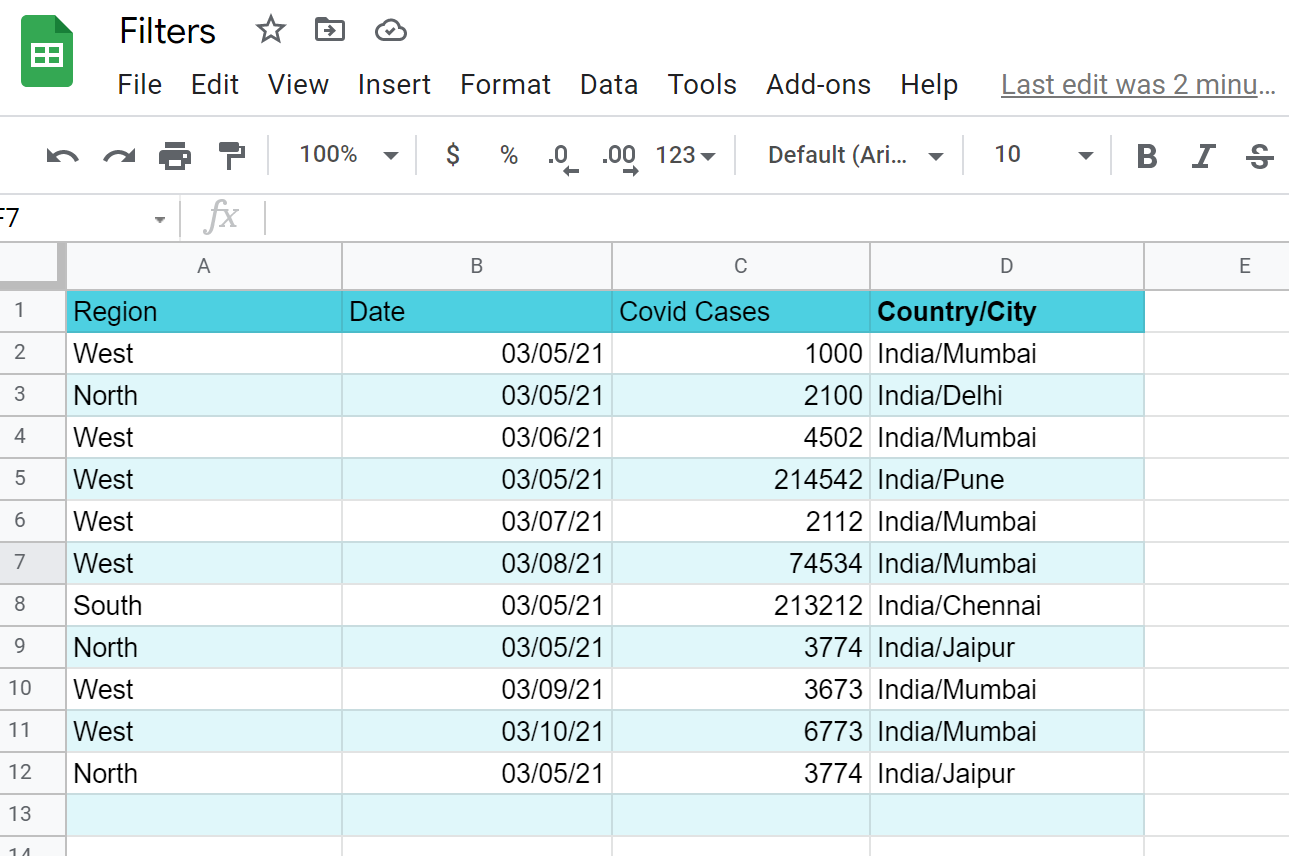Open the Format menu
This screenshot has height=856, width=1289.
[x=505, y=85]
